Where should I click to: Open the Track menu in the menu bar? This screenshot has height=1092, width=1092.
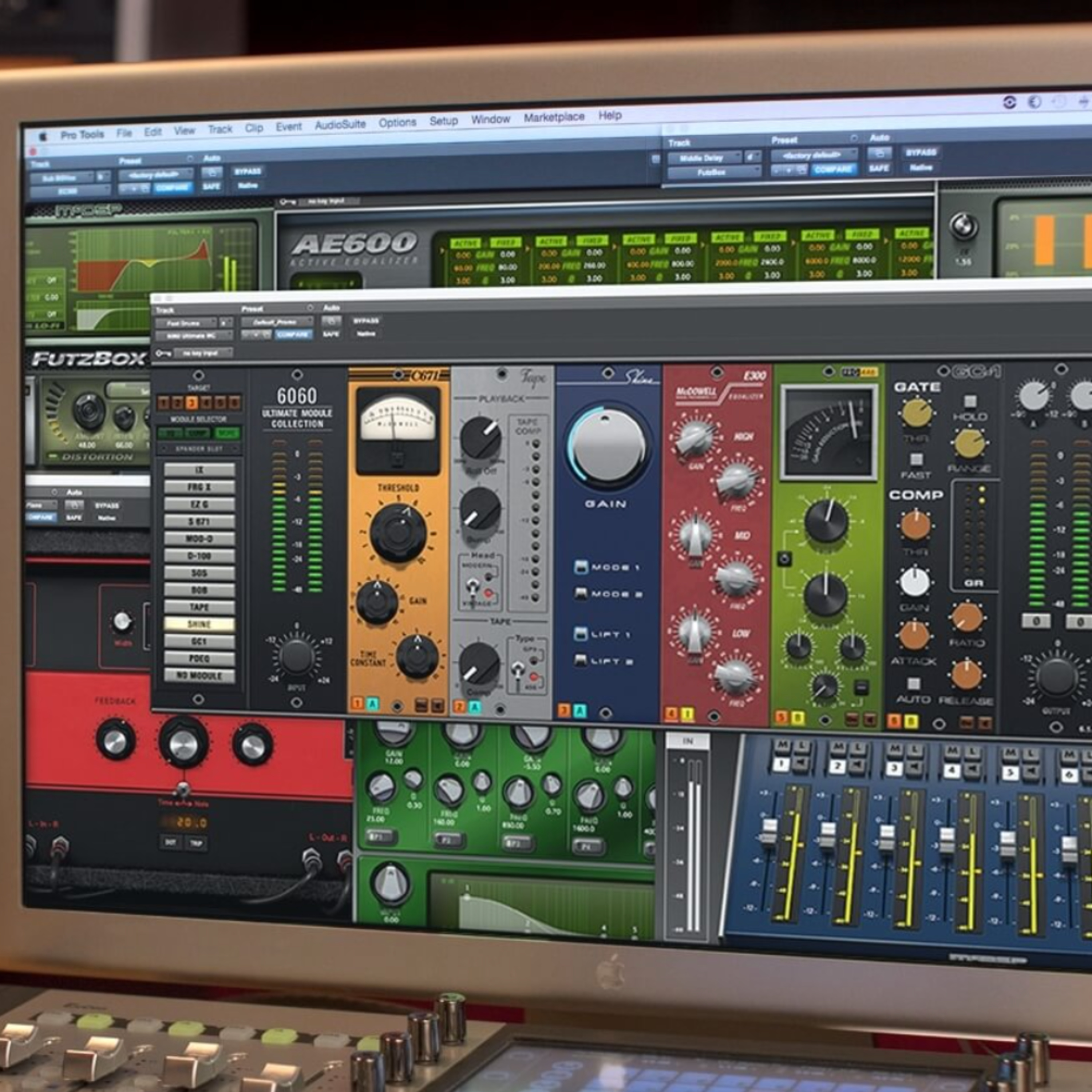point(220,130)
